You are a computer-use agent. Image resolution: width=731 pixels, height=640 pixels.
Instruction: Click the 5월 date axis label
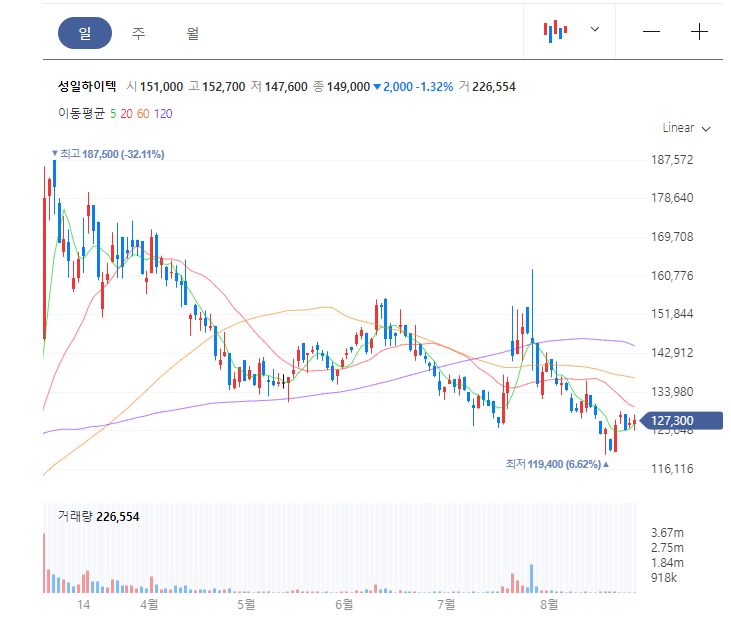[246, 605]
